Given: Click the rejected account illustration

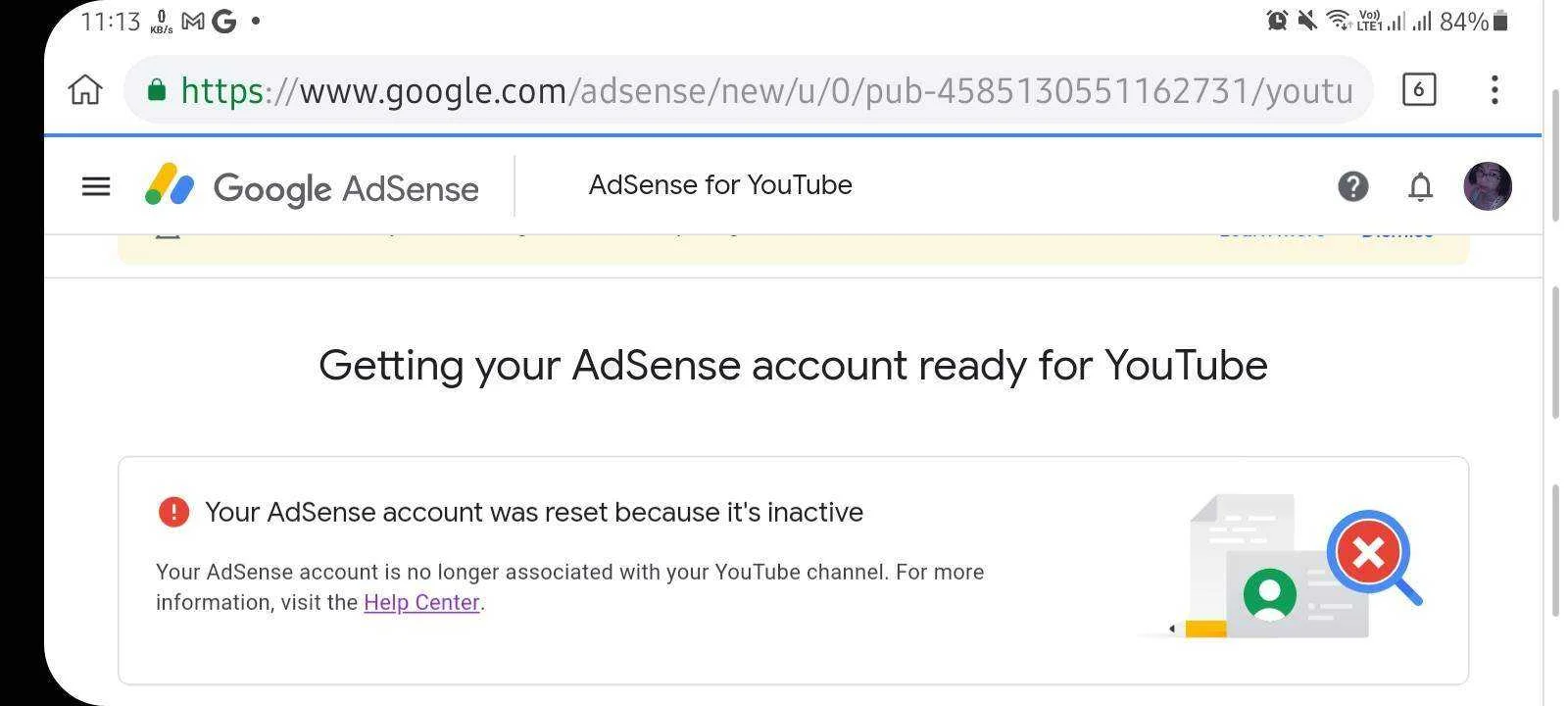Looking at the screenshot, I should click(x=1280, y=567).
